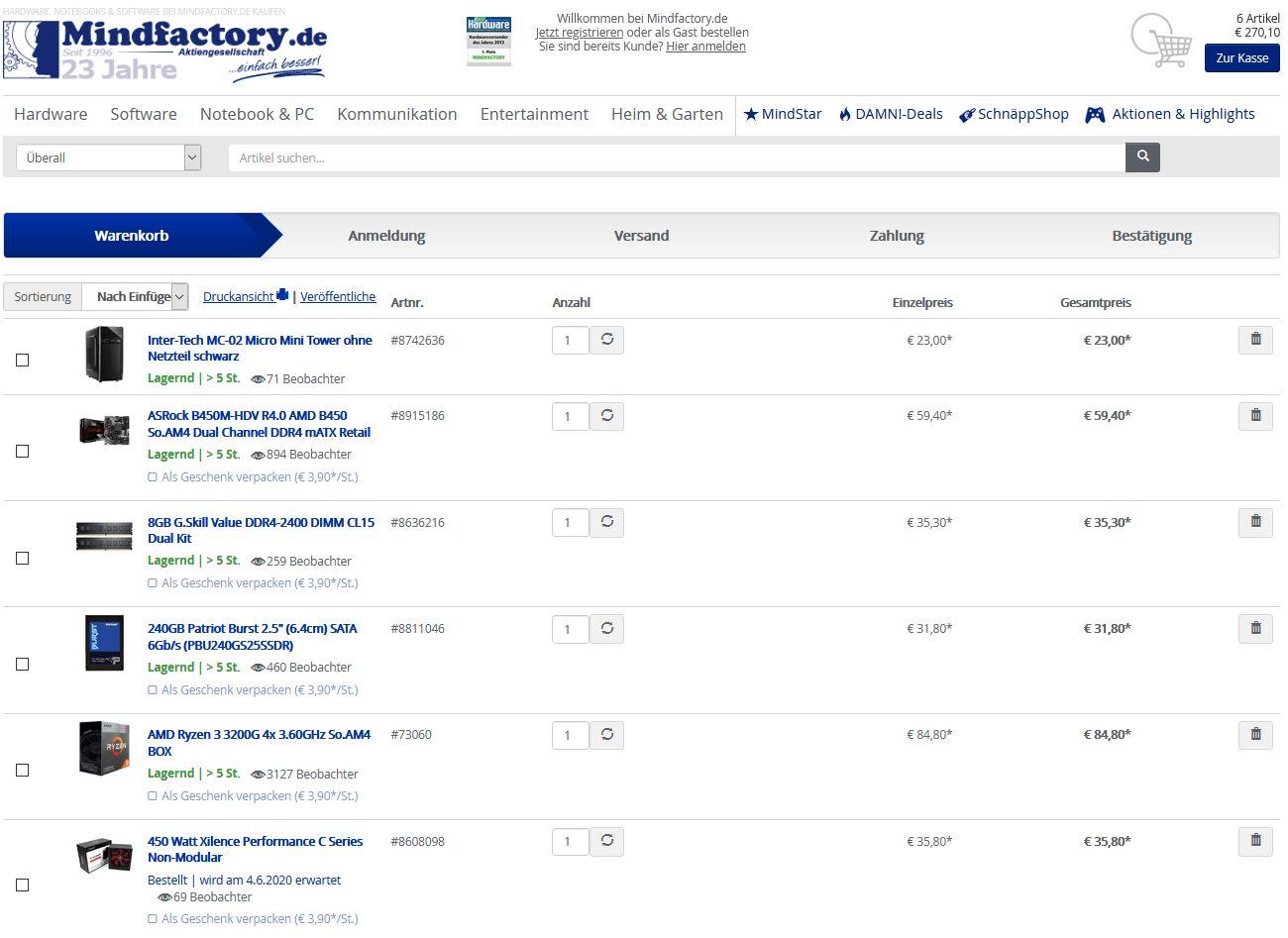Viewport: 1288px width, 938px height.
Task: Refresh quantity for ASRock B450M-HDV
Action: pyautogui.click(x=607, y=416)
